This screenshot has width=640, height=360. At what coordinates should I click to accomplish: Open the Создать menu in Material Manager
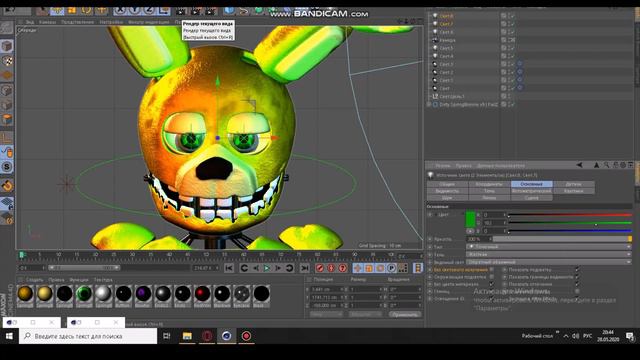click(x=34, y=280)
